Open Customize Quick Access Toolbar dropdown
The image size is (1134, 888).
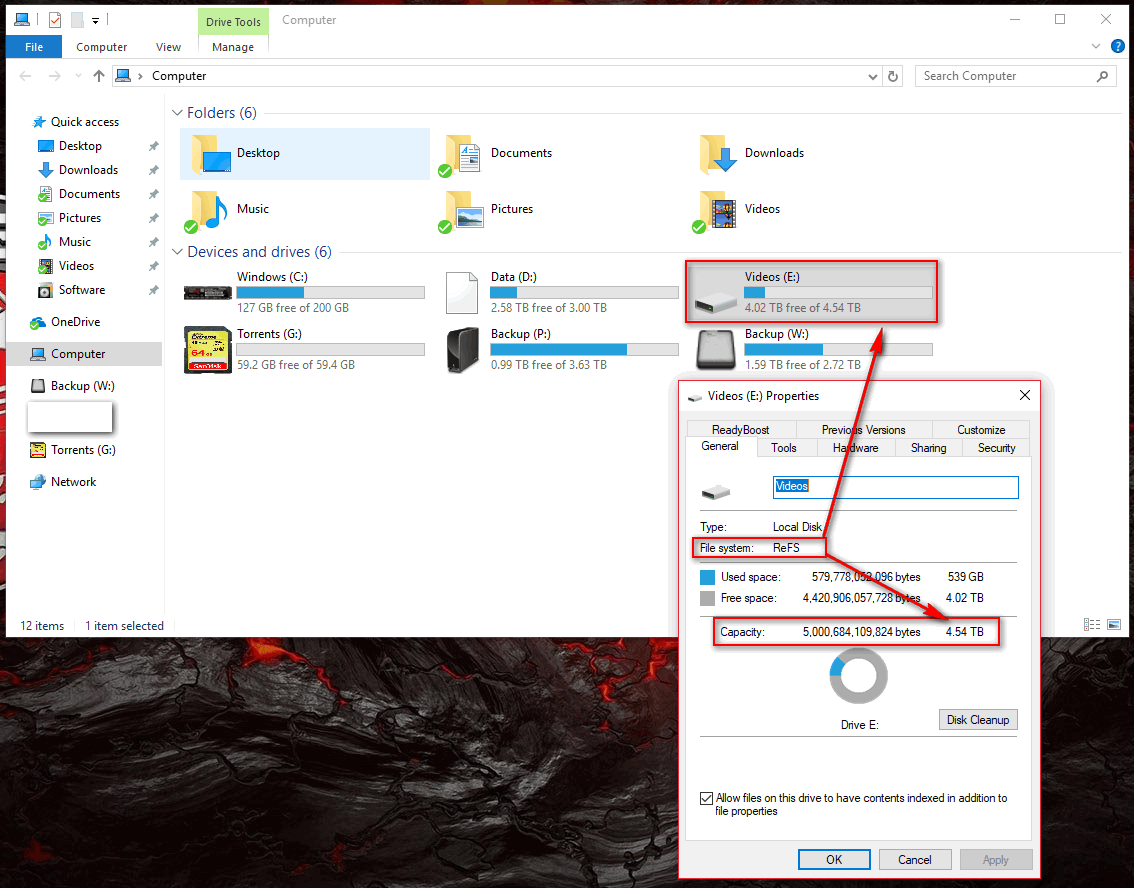point(95,21)
